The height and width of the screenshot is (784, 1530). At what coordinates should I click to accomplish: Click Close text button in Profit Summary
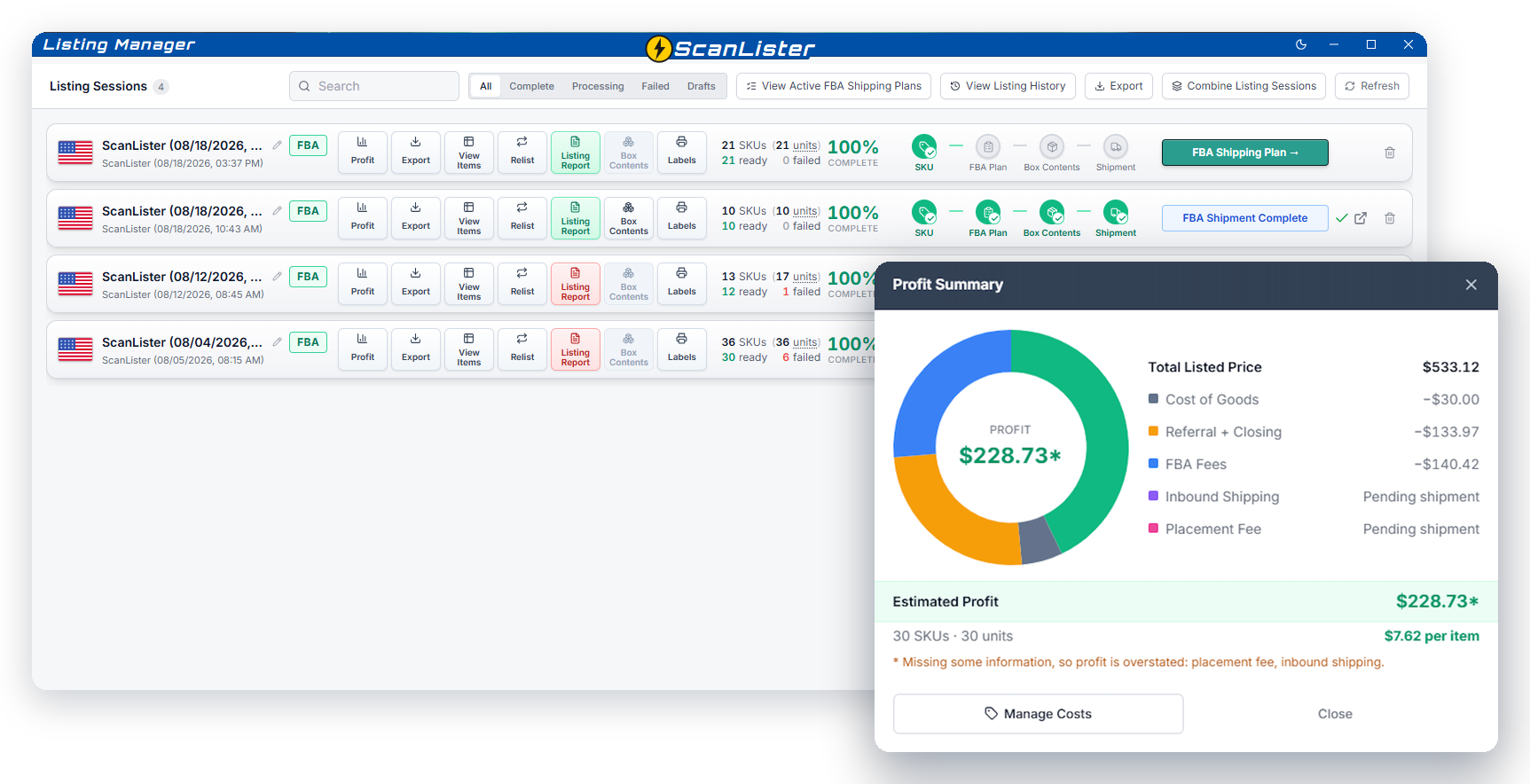1335,714
